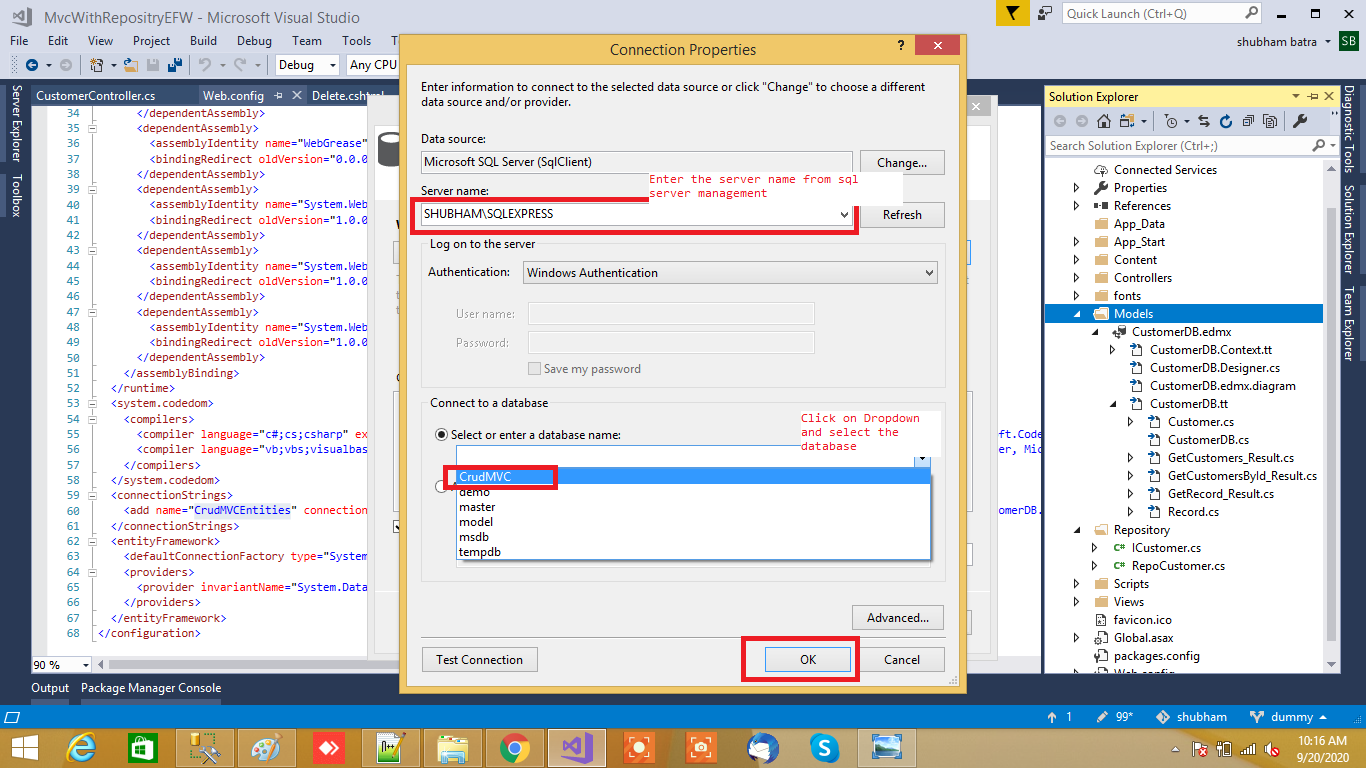
Task: Collapse the Repository folder
Action: 1078,530
